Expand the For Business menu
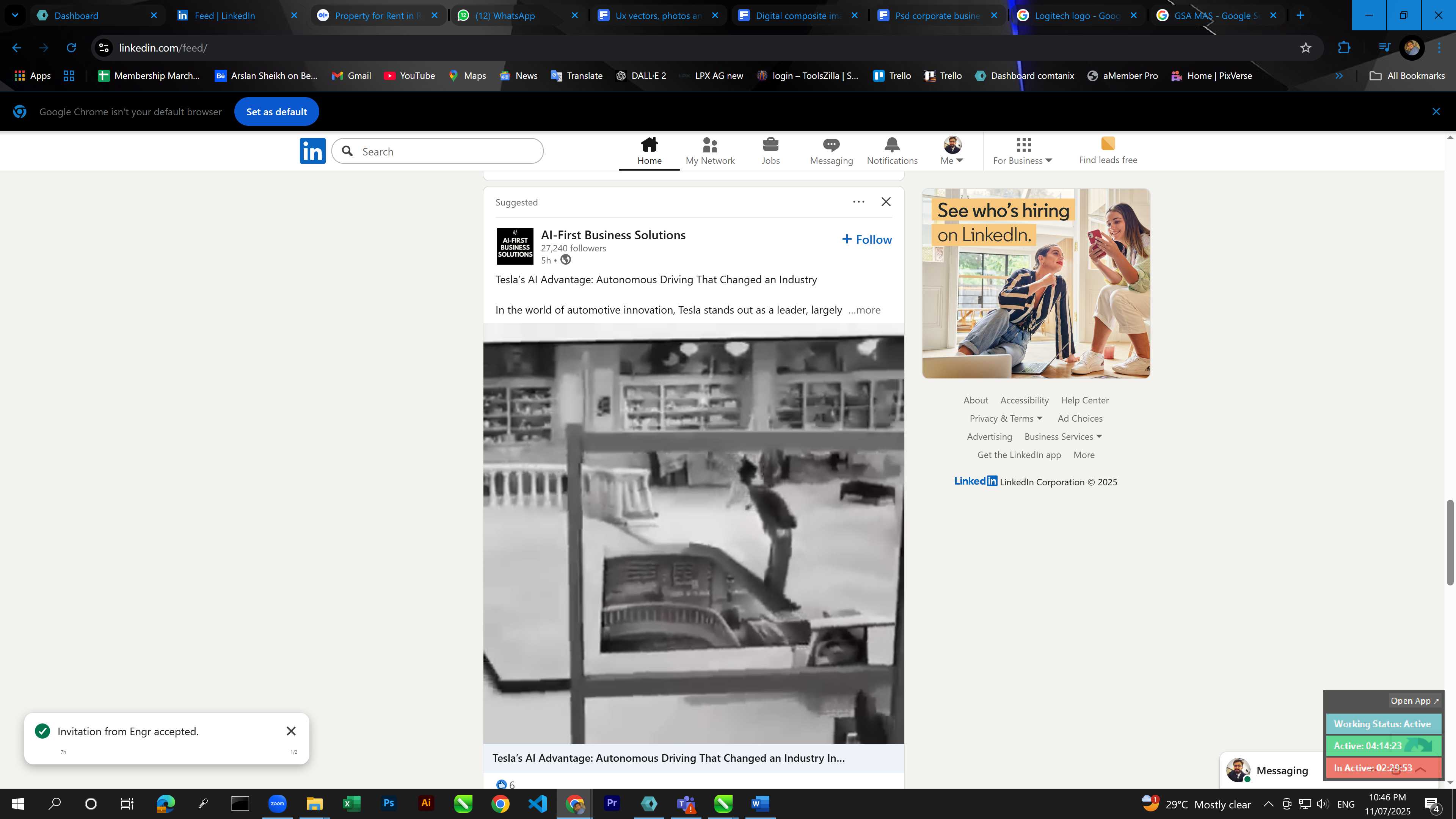Image resolution: width=1456 pixels, height=819 pixels. click(1023, 152)
